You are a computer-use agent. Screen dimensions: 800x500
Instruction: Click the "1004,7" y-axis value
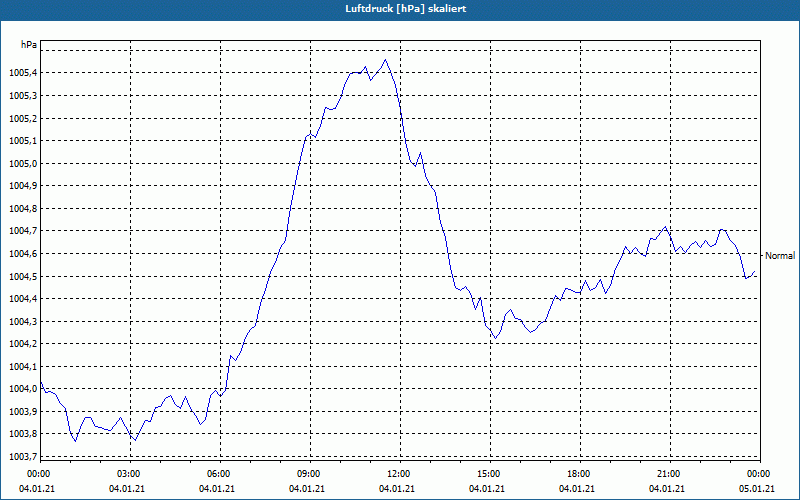(23, 231)
